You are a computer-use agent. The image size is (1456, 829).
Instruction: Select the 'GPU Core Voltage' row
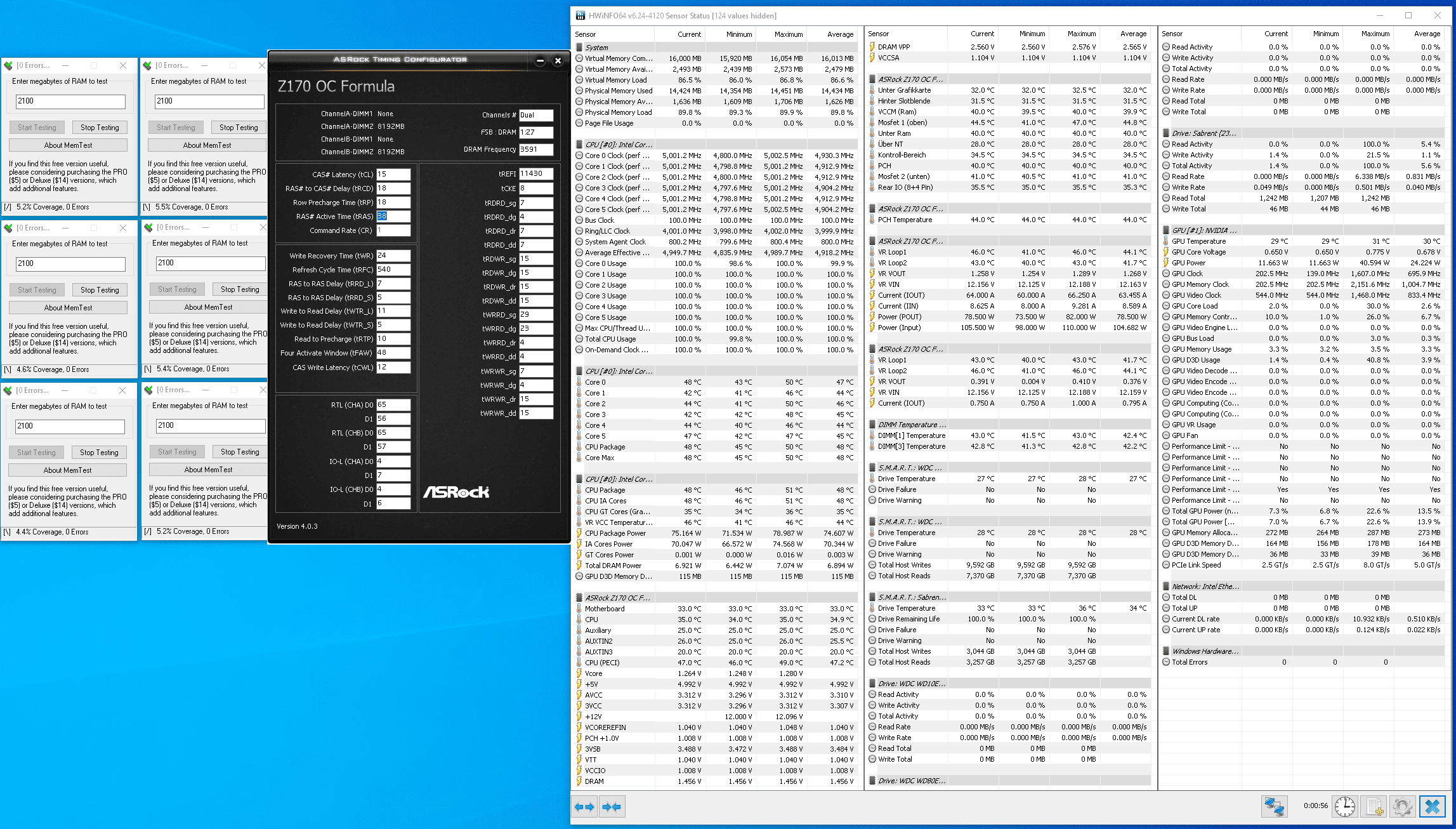tap(1302, 252)
